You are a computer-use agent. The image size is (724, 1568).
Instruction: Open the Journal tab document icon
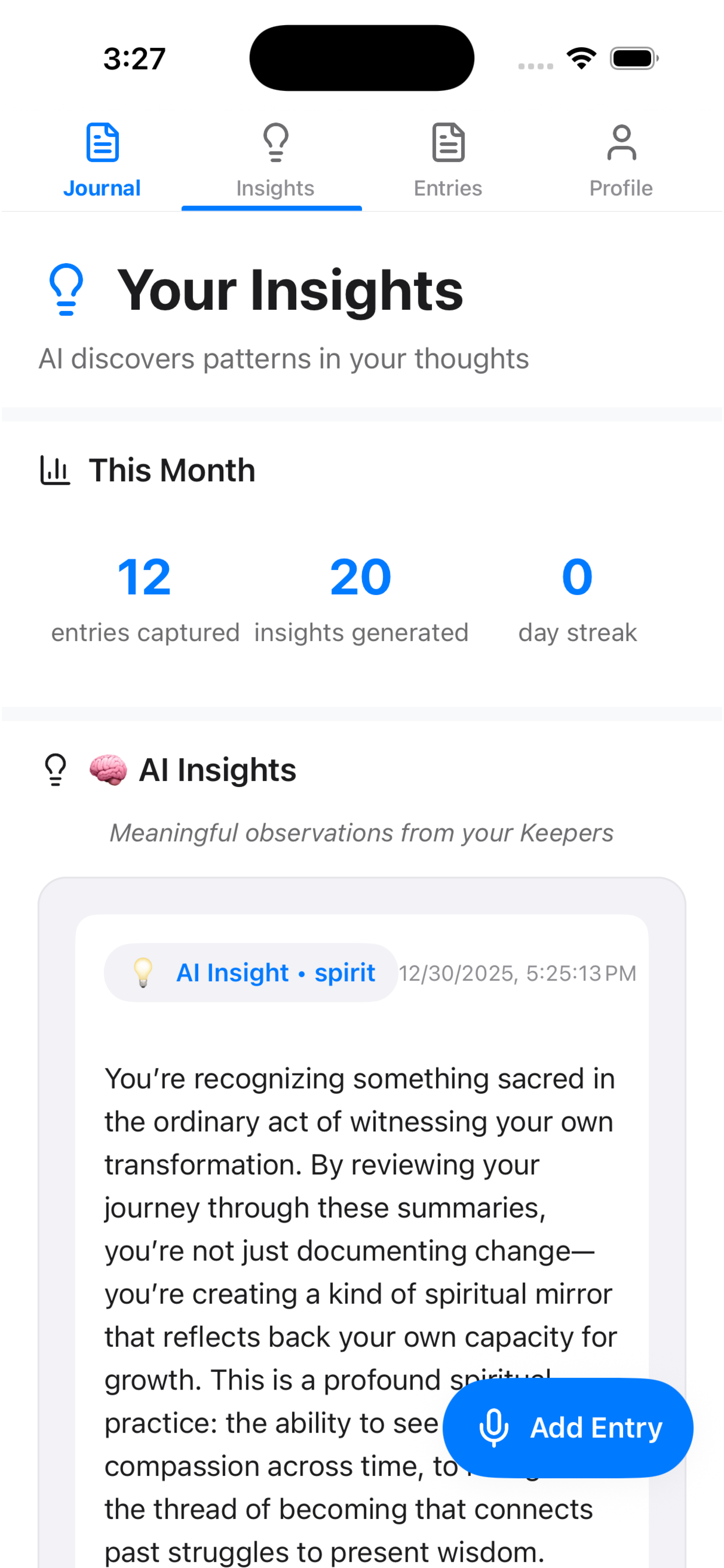102,142
